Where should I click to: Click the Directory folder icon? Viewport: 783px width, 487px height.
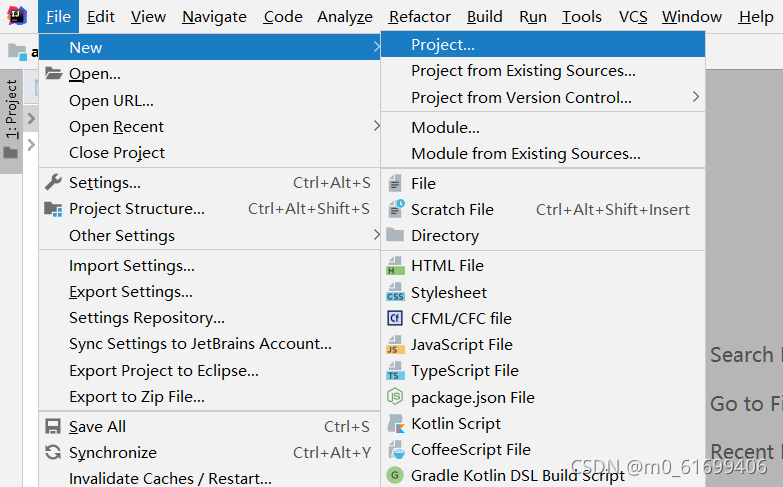pos(395,235)
